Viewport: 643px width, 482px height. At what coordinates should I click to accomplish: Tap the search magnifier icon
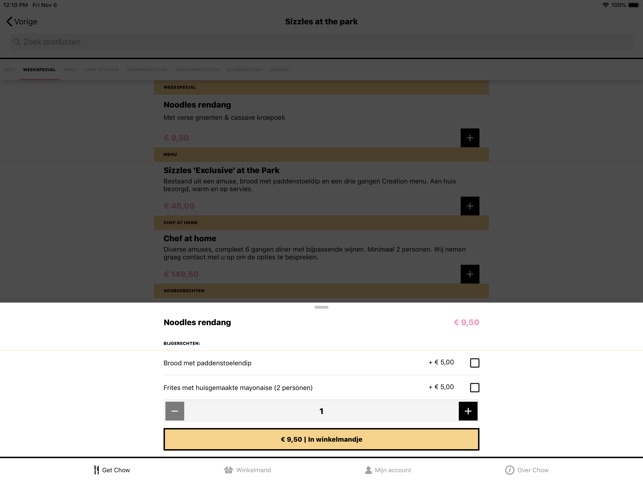pyautogui.click(x=16, y=42)
